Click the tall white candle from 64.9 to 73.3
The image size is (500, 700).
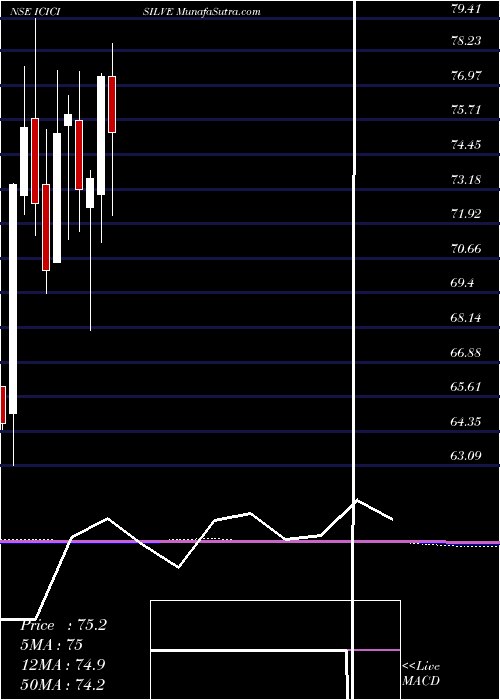tap(13, 299)
